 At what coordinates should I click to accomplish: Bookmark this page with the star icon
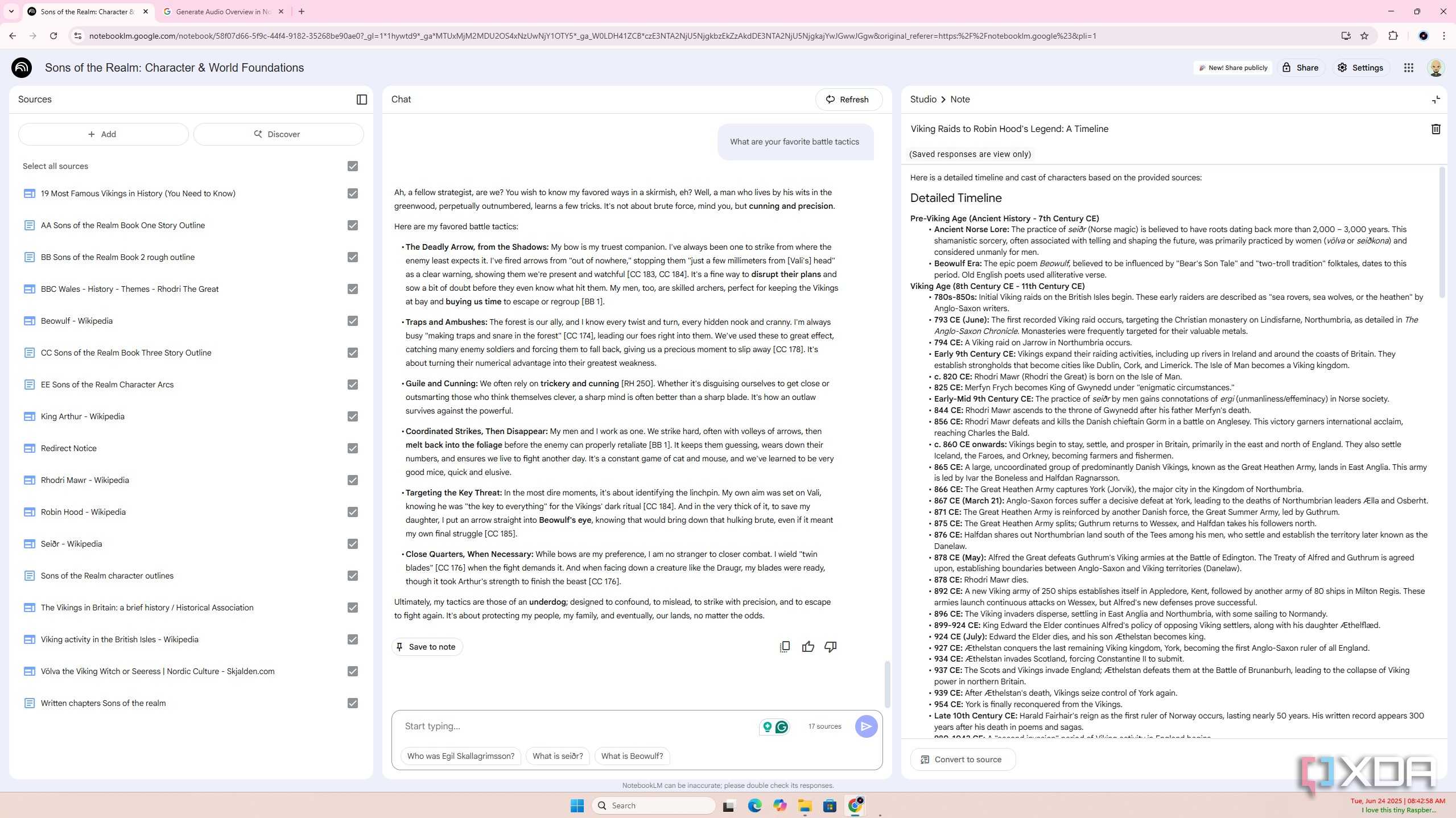[x=1364, y=36]
